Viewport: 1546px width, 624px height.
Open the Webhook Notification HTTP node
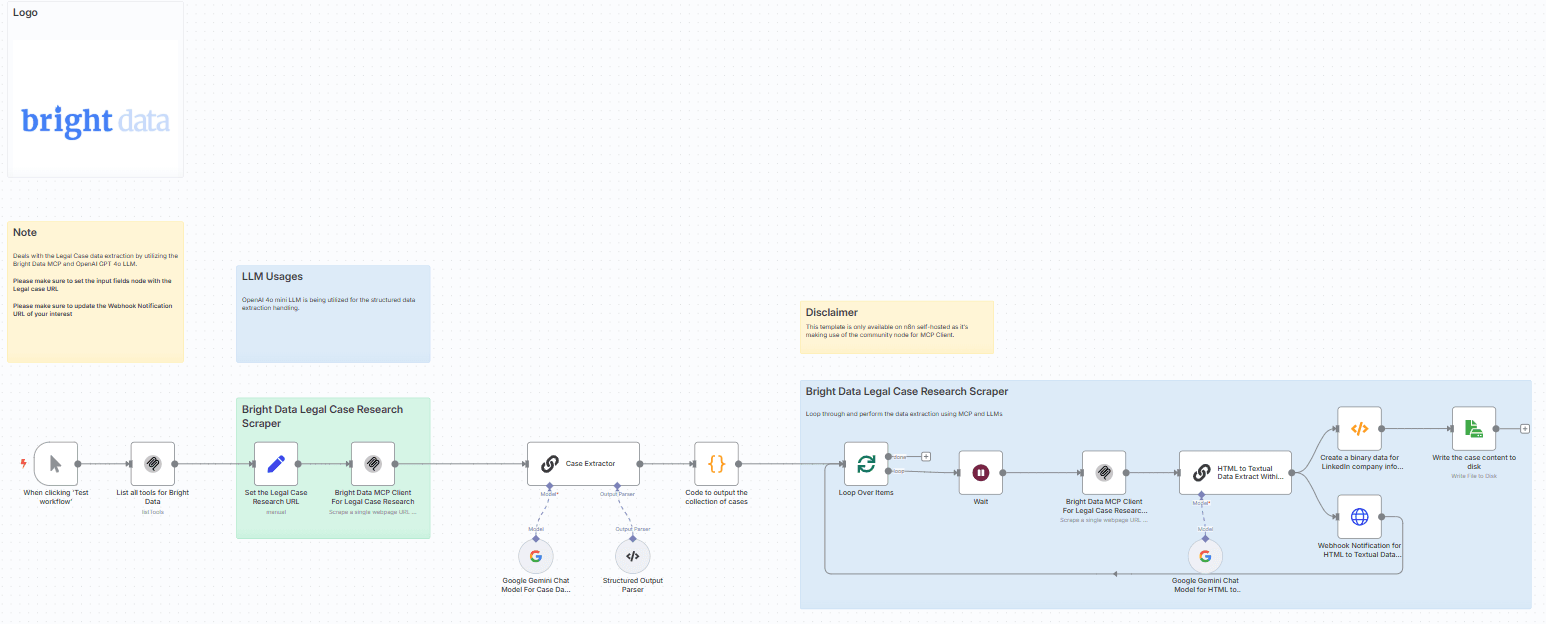click(1359, 516)
